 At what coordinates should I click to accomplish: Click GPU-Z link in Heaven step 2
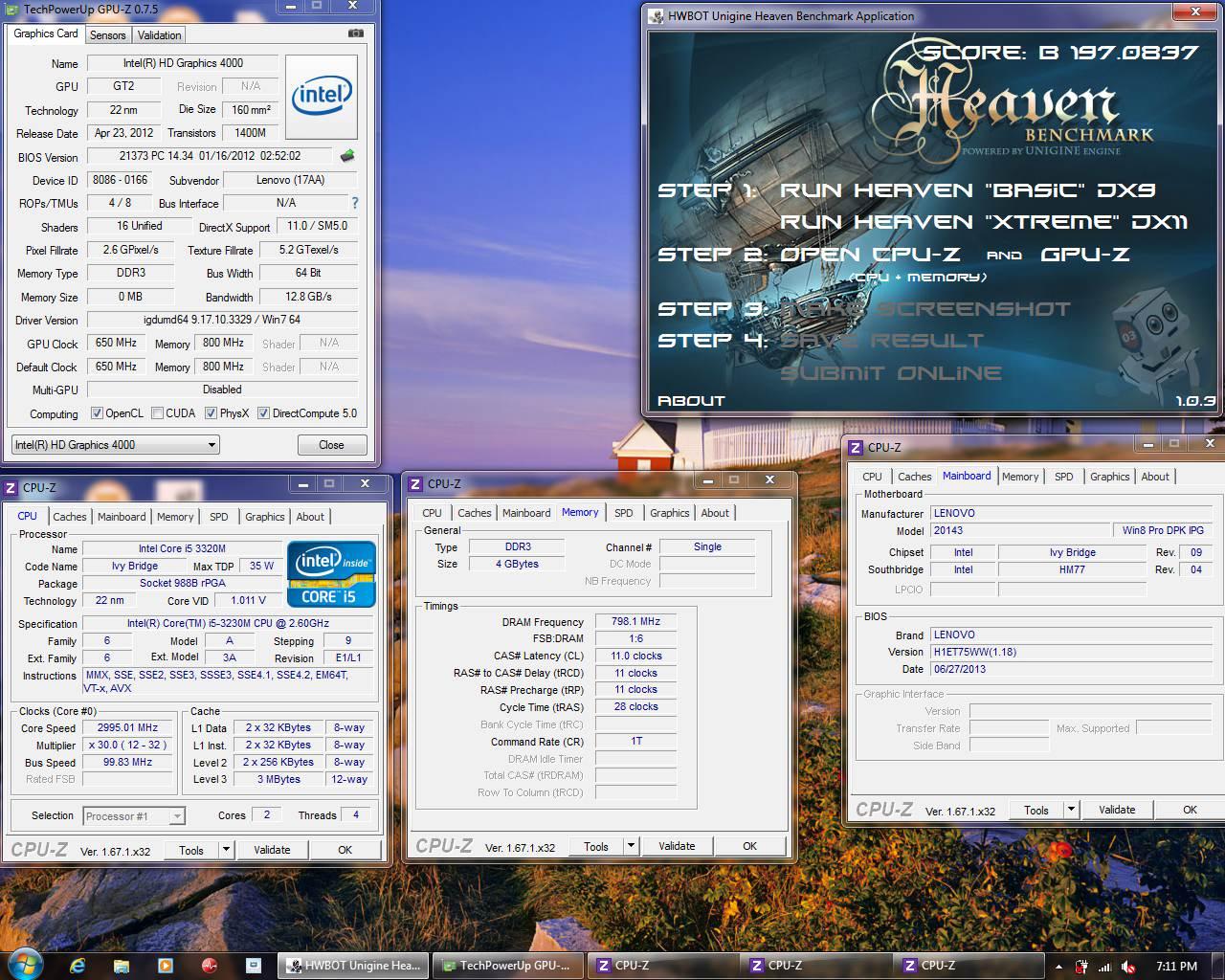pyautogui.click(x=1085, y=255)
